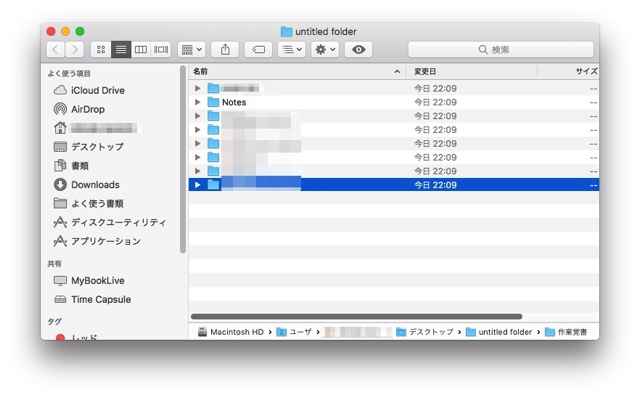Open ディスクユーティリティ in the sidebar
The width and height of the screenshot is (640, 398).
tap(109, 222)
